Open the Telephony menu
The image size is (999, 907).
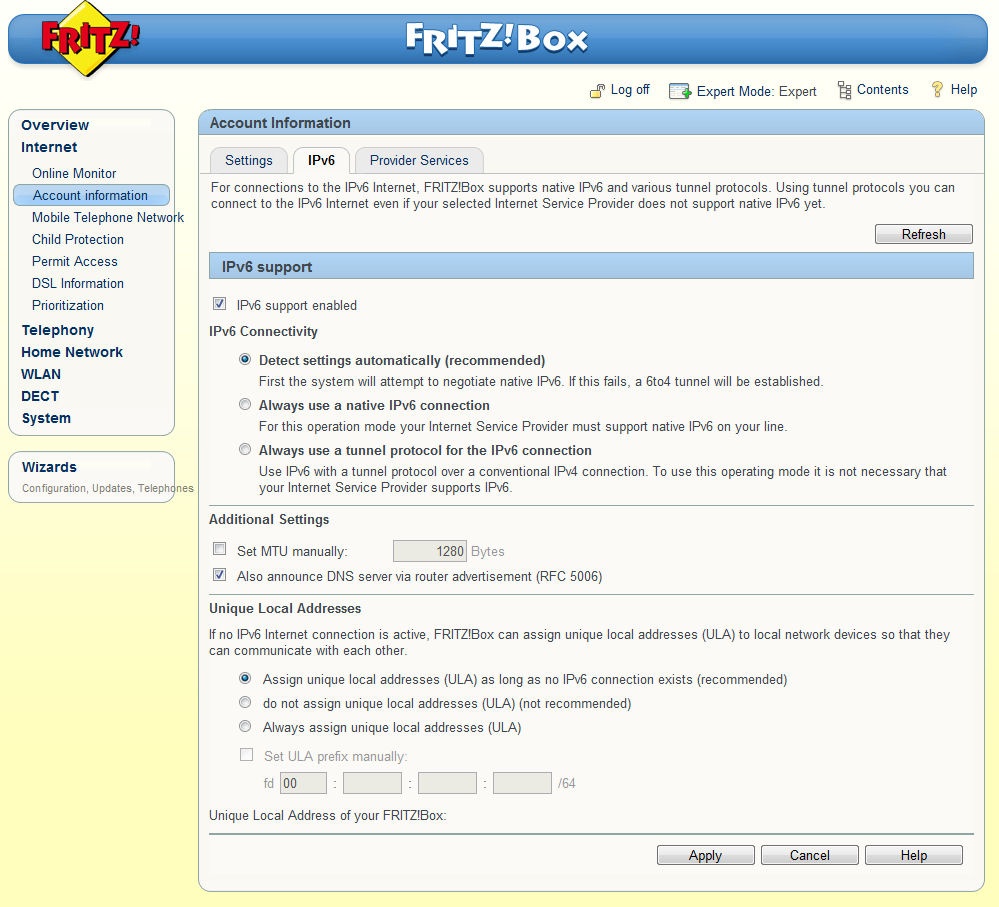(x=57, y=330)
